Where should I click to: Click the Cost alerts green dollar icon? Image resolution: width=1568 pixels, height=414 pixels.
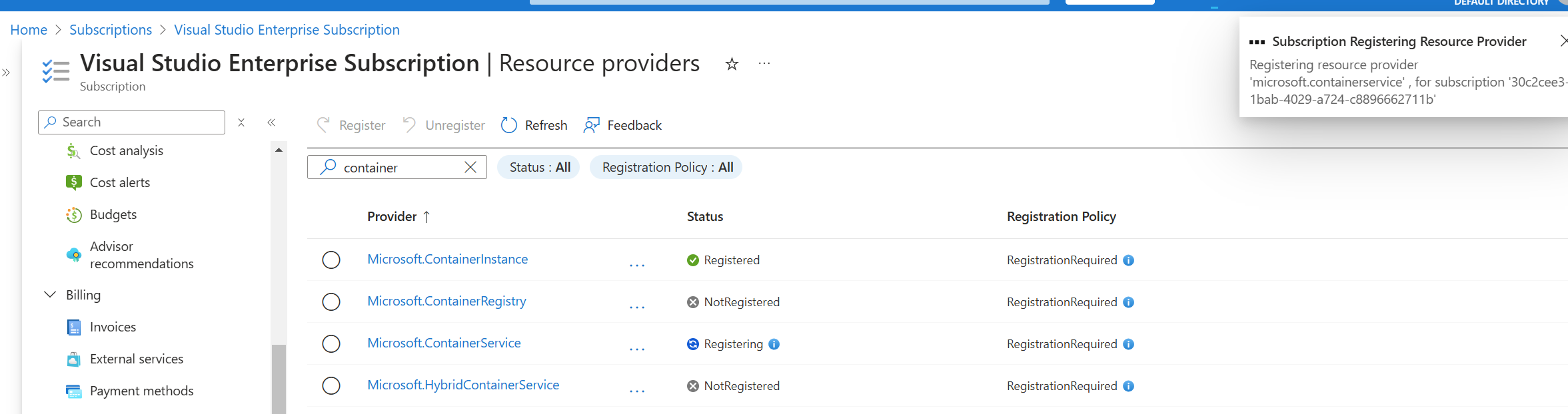tap(73, 182)
